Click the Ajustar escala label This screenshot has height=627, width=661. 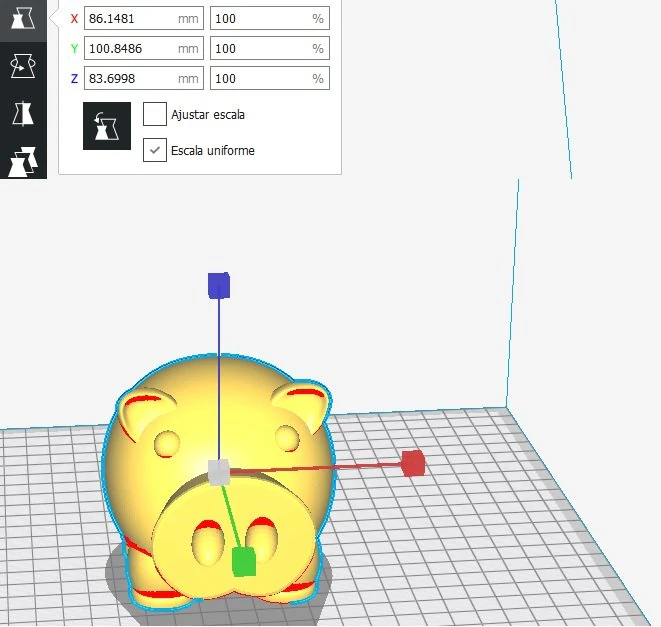coord(208,115)
